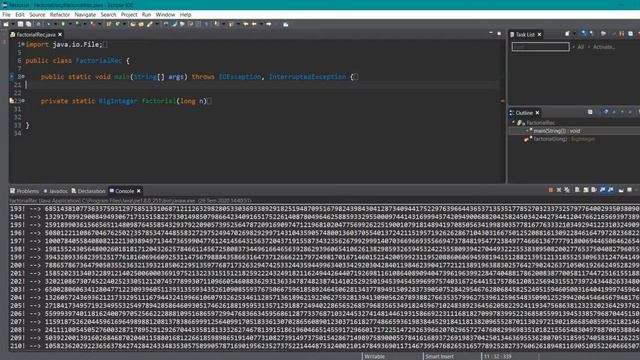640x360 pixels.
Task: Expand the folded factorial method at line 23
Action: 23,100
